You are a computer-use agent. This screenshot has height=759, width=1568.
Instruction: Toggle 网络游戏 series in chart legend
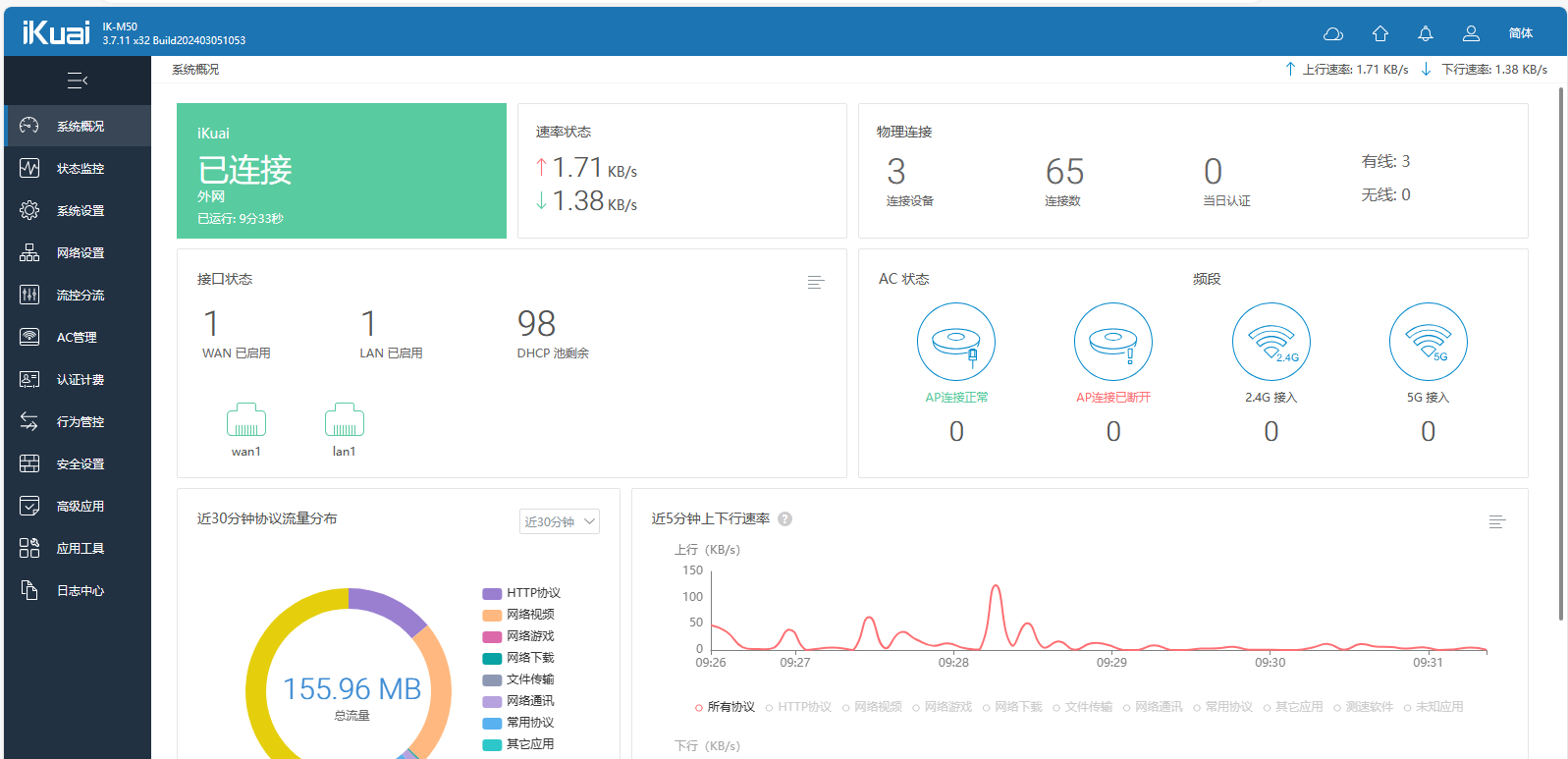click(942, 707)
